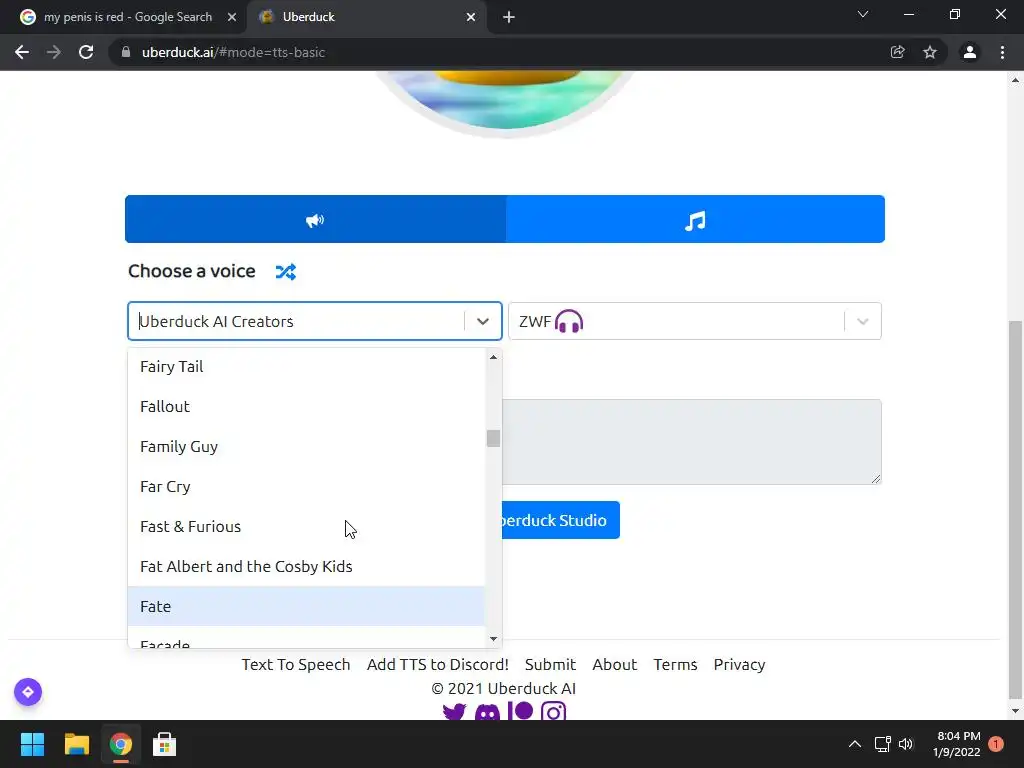The height and width of the screenshot is (768, 1024).
Task: Open a new browser tab
Action: [509, 17]
